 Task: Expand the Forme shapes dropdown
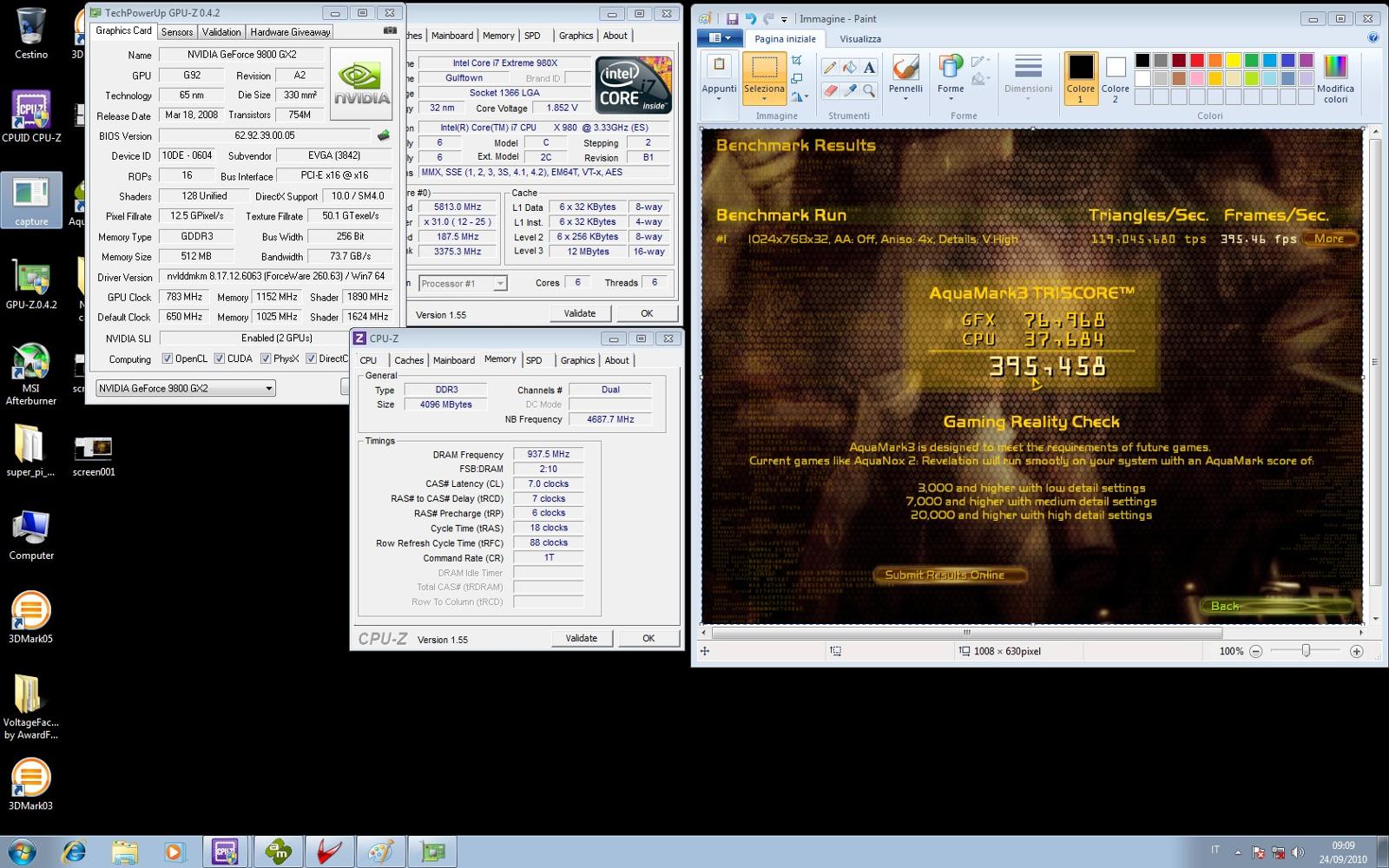tap(951, 98)
